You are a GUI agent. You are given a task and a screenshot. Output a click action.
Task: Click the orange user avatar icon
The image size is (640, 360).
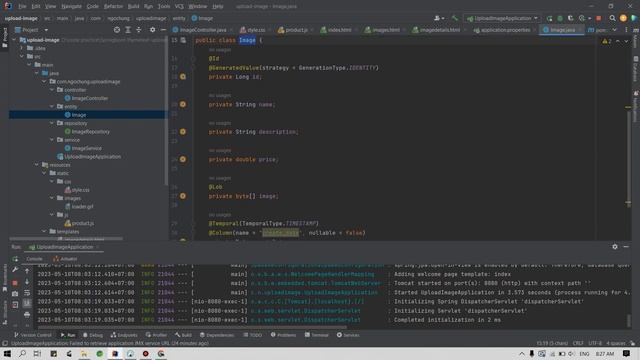coord(623,18)
